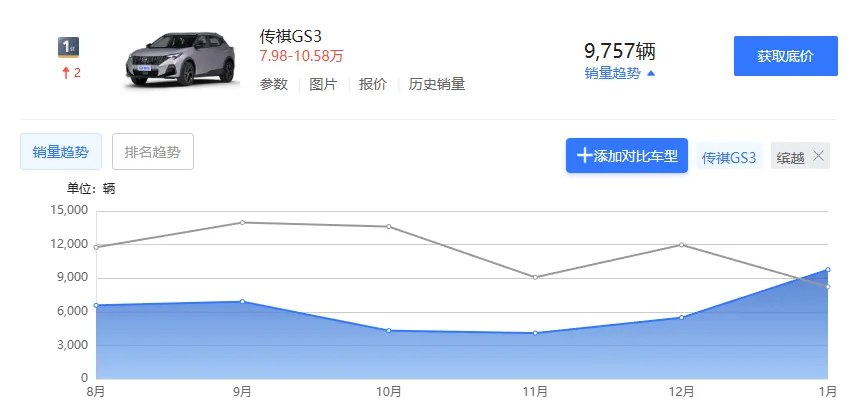Click the blue line data point at 12月
The height and width of the screenshot is (416, 855).
coord(682,317)
